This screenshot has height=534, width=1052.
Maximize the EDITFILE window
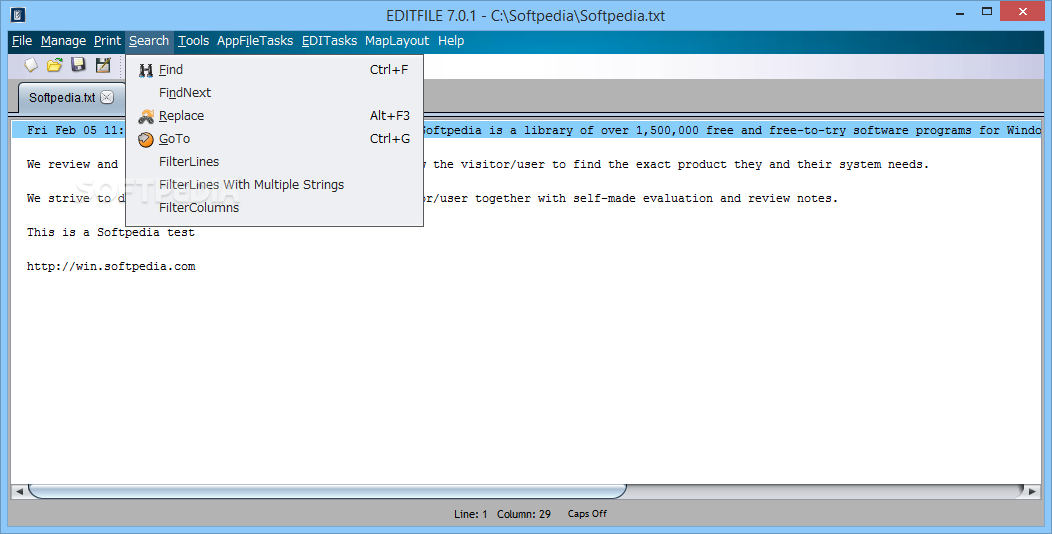[x=986, y=11]
